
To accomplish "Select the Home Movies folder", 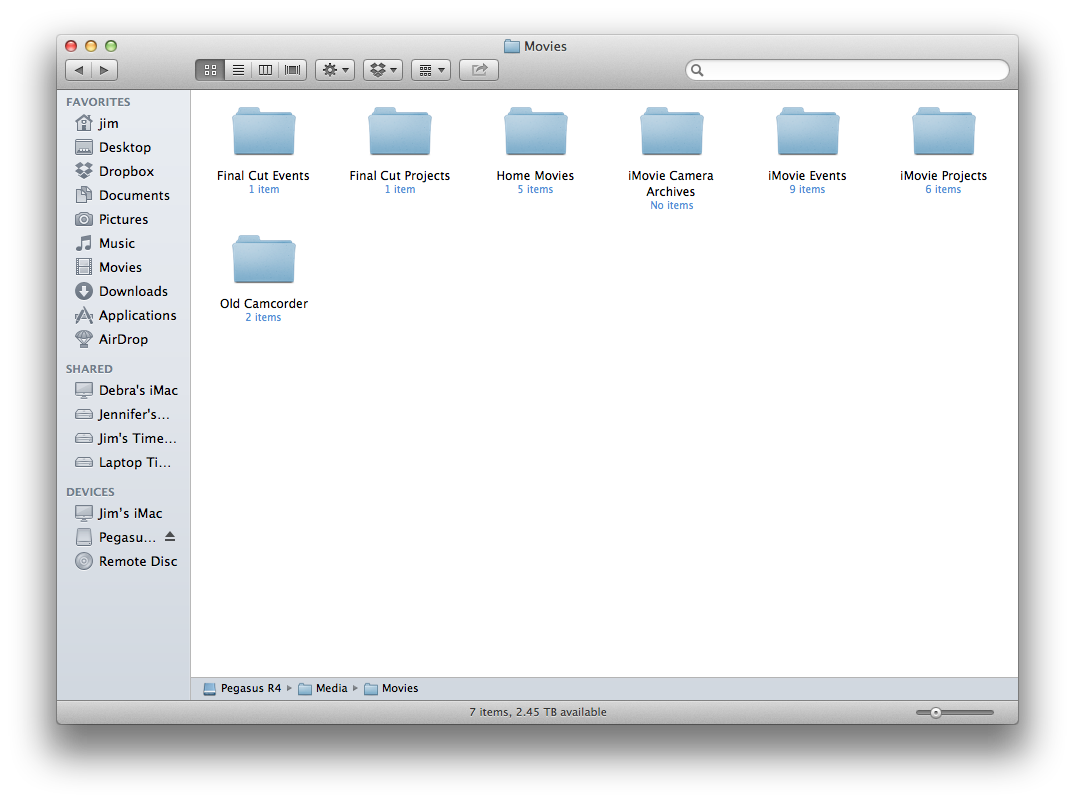I will pyautogui.click(x=535, y=132).
